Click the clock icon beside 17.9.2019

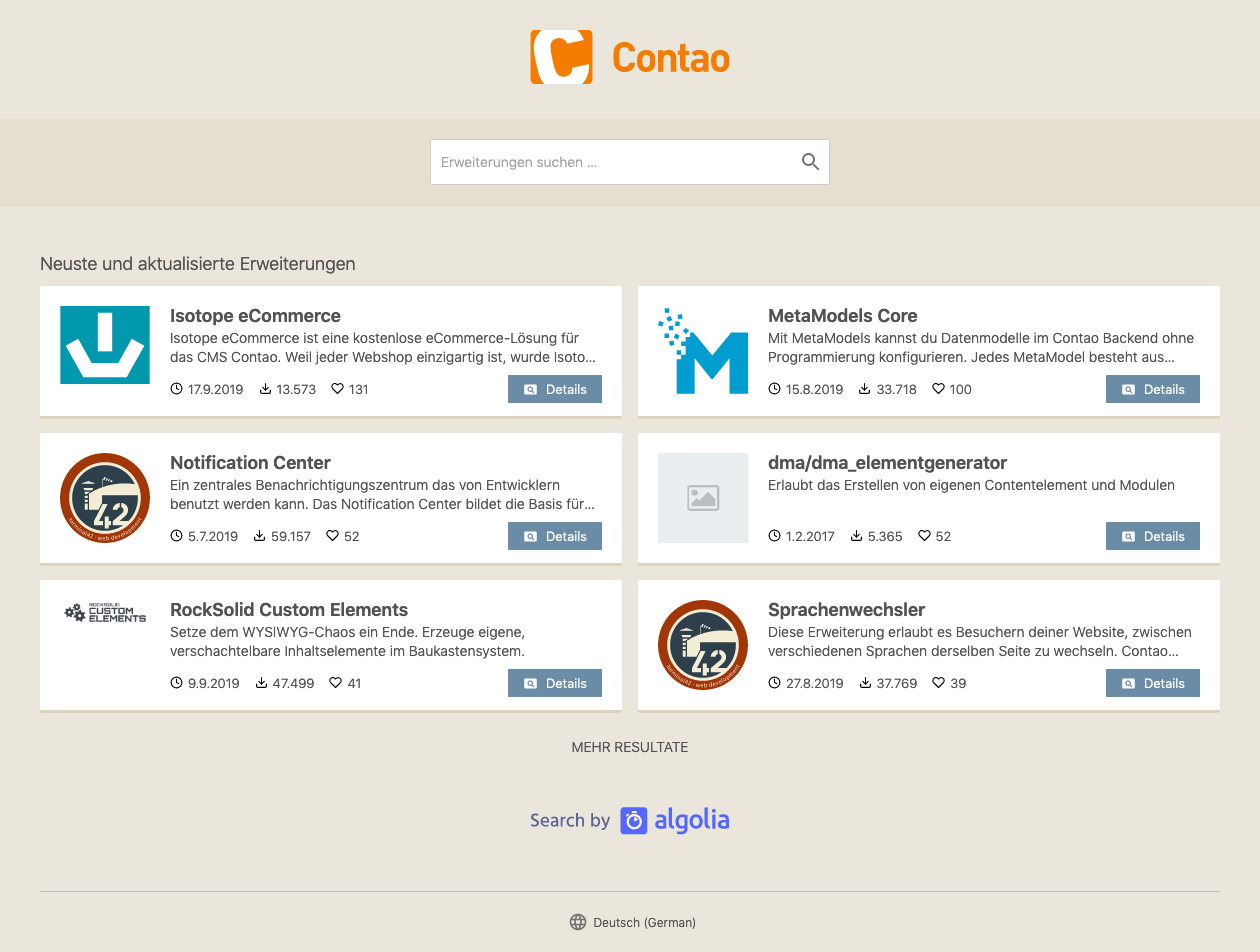[177, 389]
